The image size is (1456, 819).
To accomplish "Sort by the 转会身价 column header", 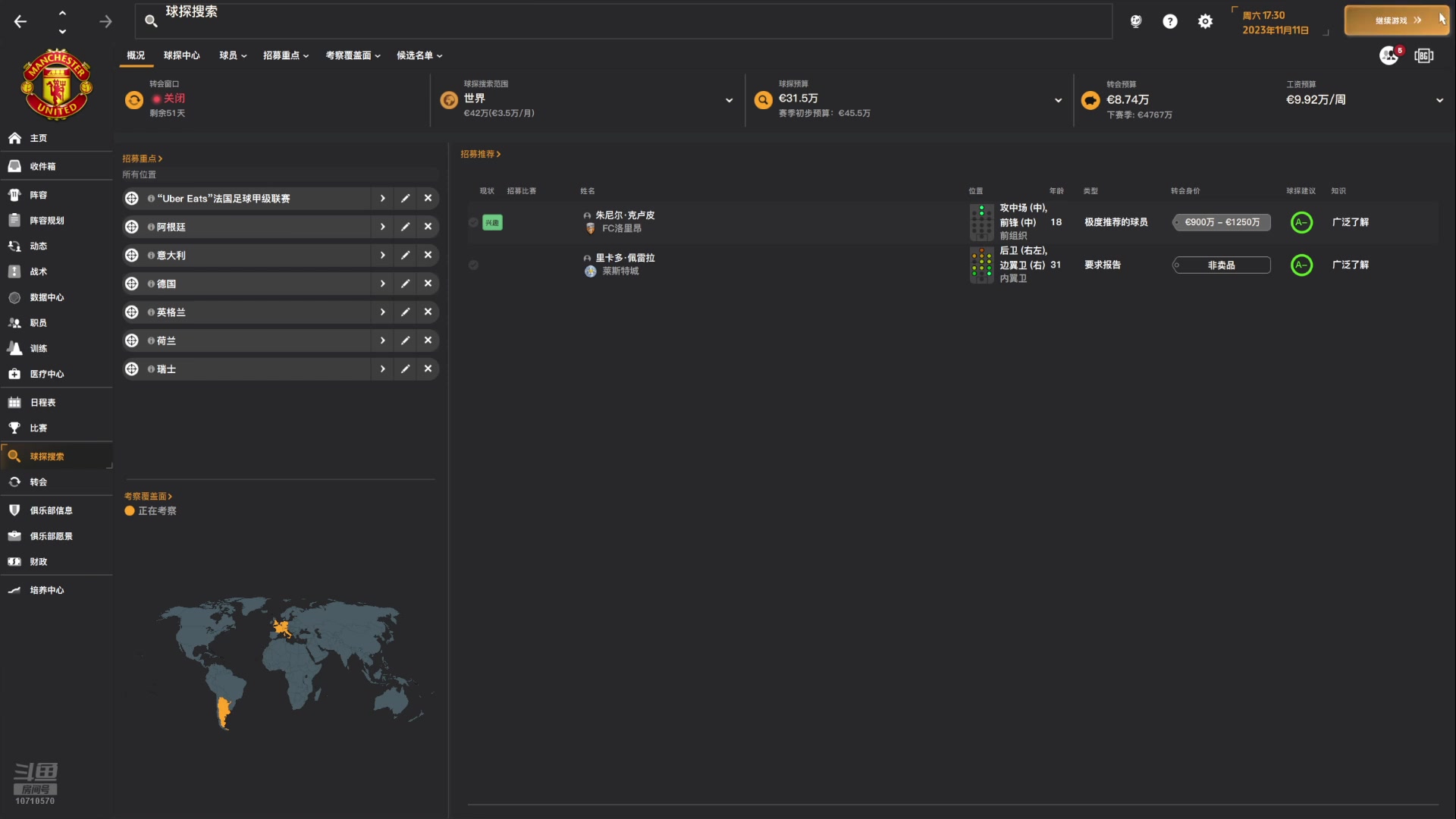I will [1185, 191].
